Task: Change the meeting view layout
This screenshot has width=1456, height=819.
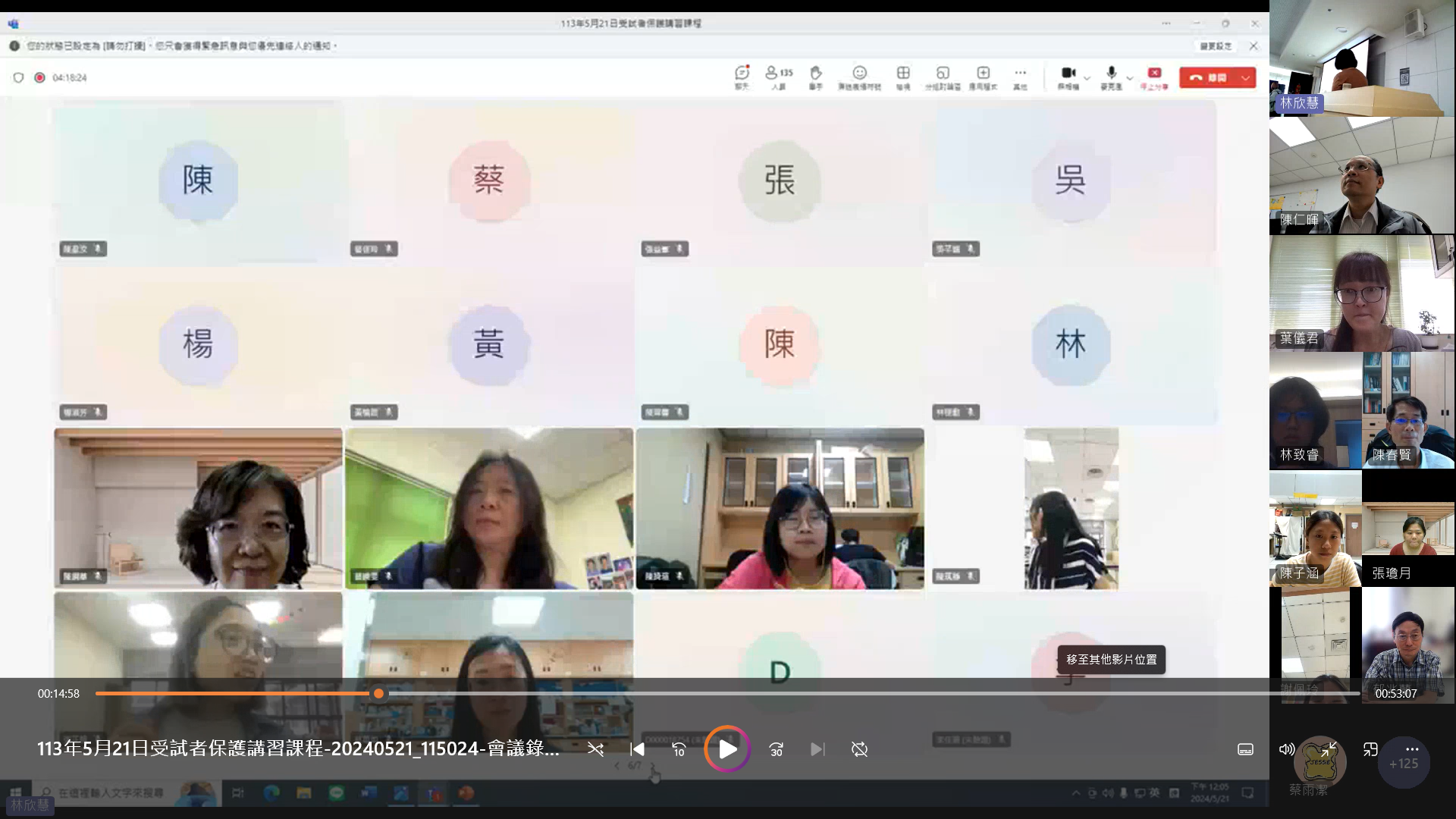Action: pyautogui.click(x=903, y=77)
